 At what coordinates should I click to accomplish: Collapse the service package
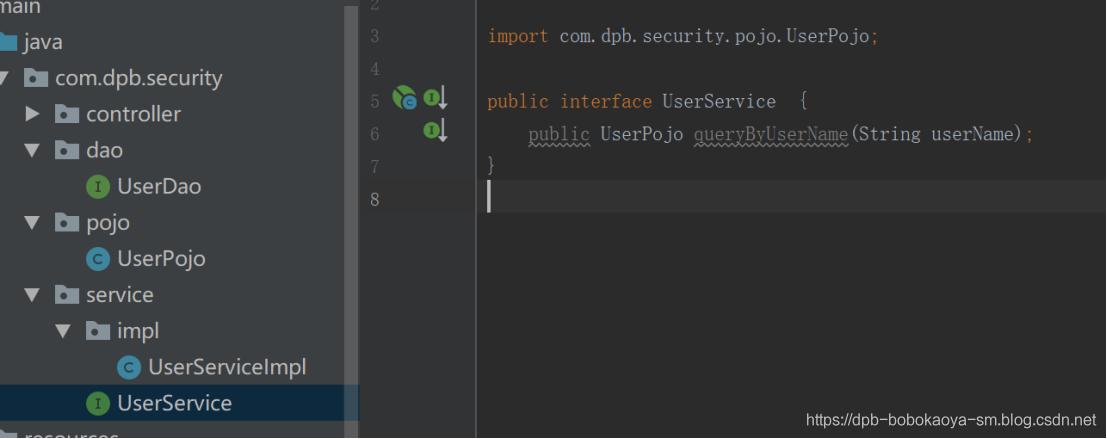point(32,294)
